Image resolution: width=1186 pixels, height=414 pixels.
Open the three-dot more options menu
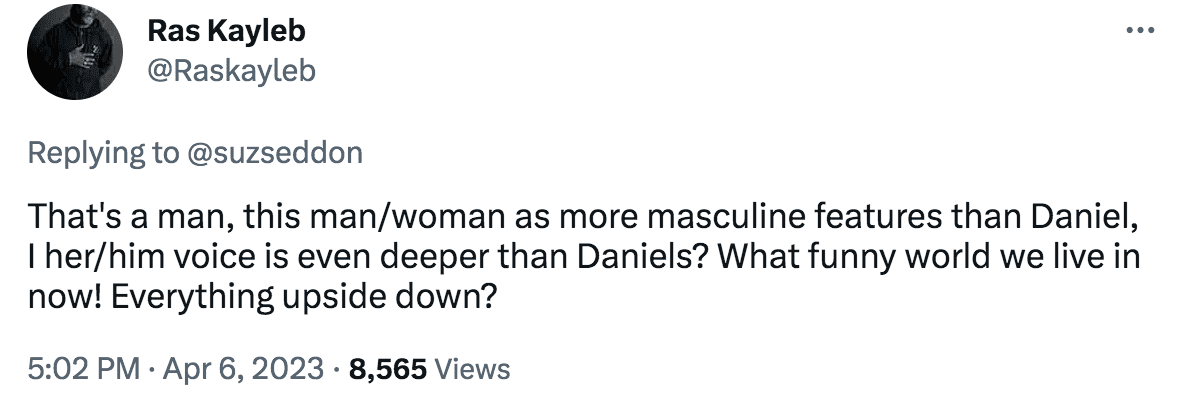tap(1140, 31)
